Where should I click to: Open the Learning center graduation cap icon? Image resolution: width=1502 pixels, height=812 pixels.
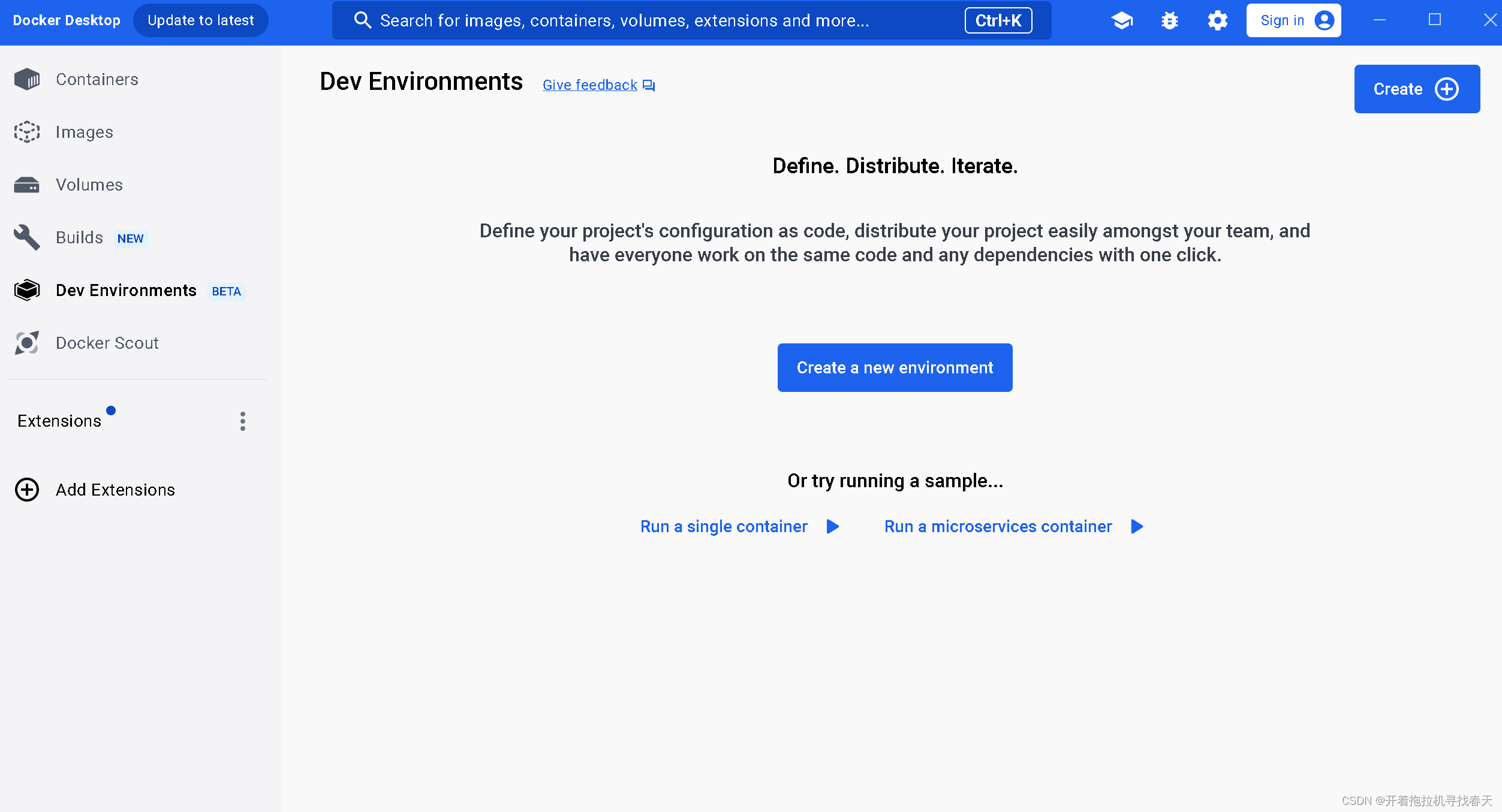point(1122,21)
